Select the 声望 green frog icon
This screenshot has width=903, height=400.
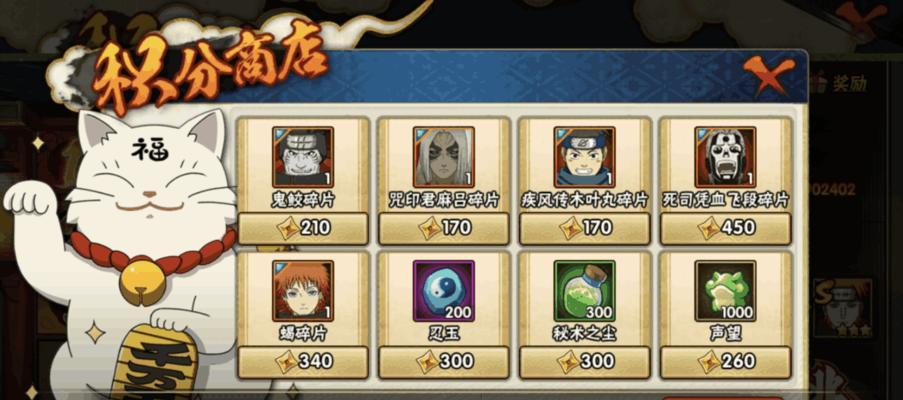[725, 291]
